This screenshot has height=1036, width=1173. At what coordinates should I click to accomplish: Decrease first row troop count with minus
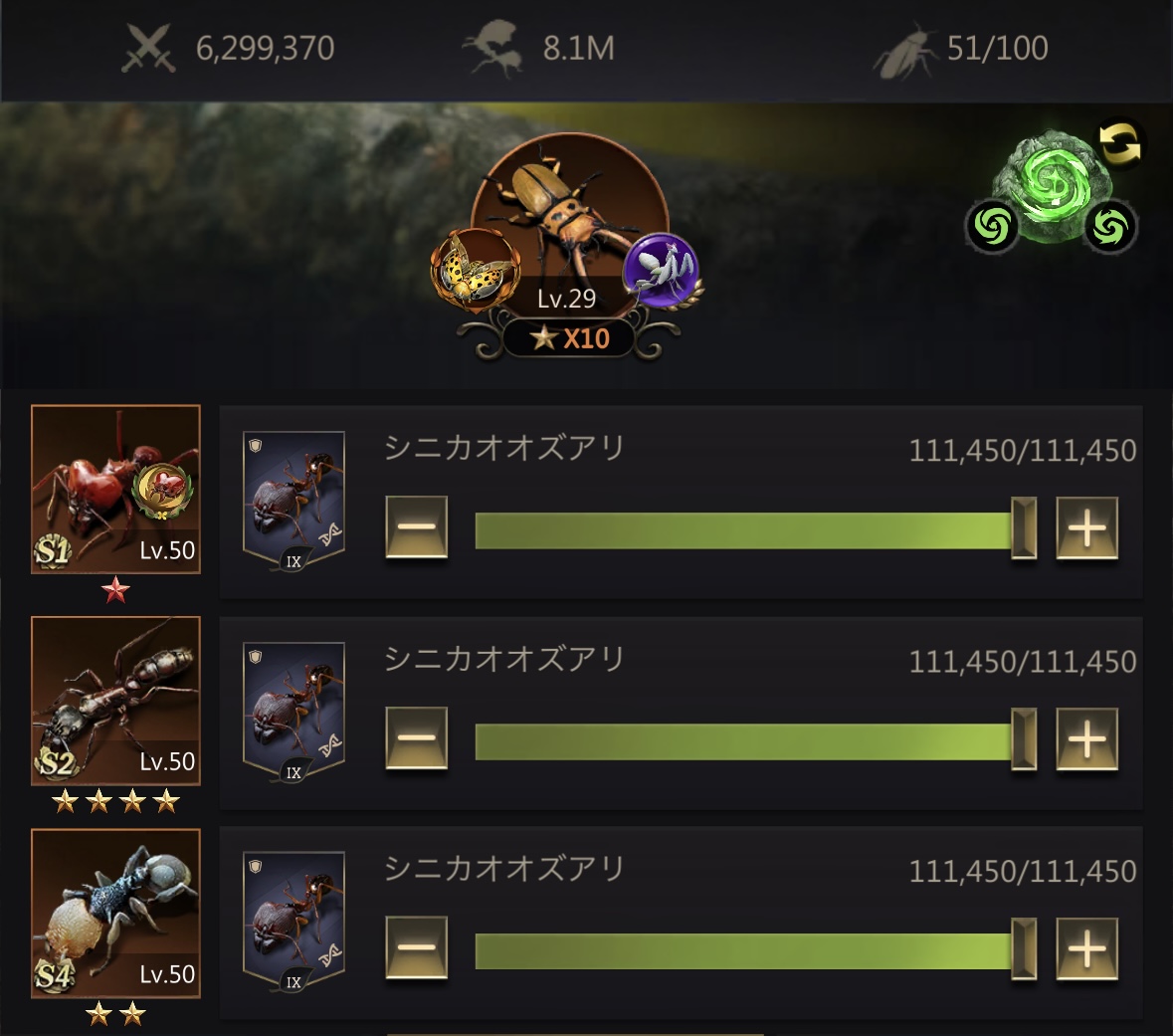[x=417, y=527]
